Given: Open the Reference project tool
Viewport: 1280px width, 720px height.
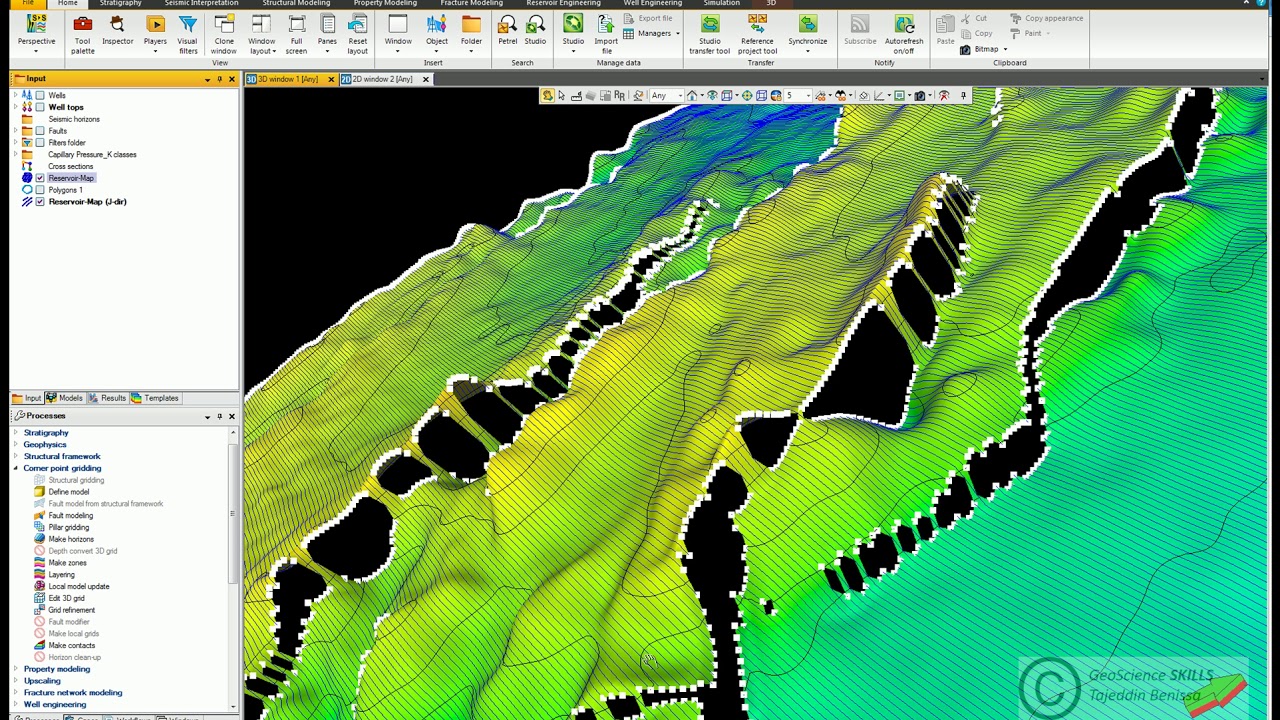Looking at the screenshot, I should pos(757,34).
